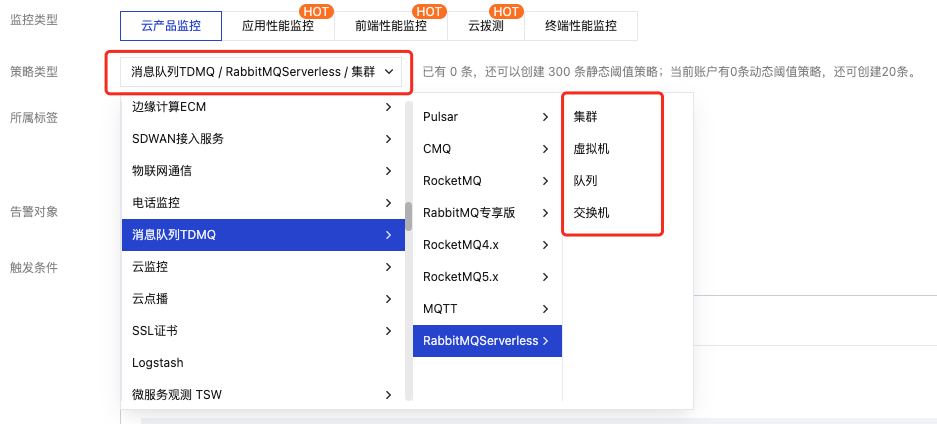Click the 策略类型 label
The image size is (937, 424).
34,72
